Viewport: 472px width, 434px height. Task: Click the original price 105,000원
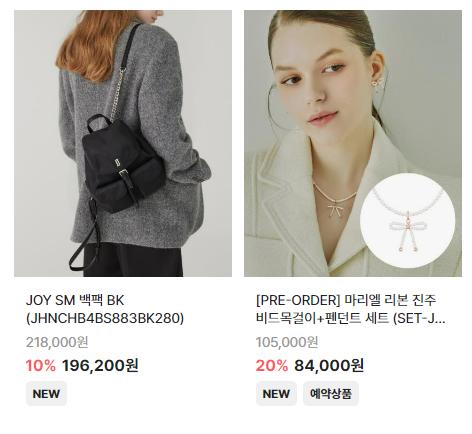[287, 342]
